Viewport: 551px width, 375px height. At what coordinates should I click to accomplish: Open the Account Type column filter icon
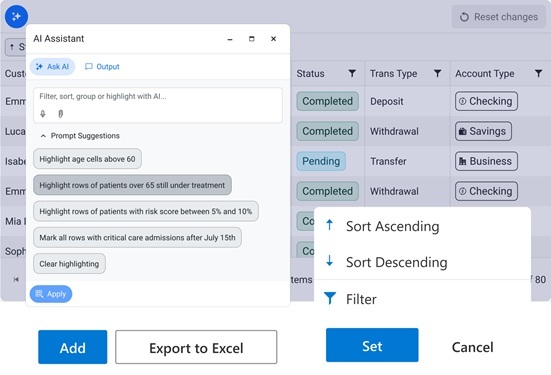[x=538, y=73]
